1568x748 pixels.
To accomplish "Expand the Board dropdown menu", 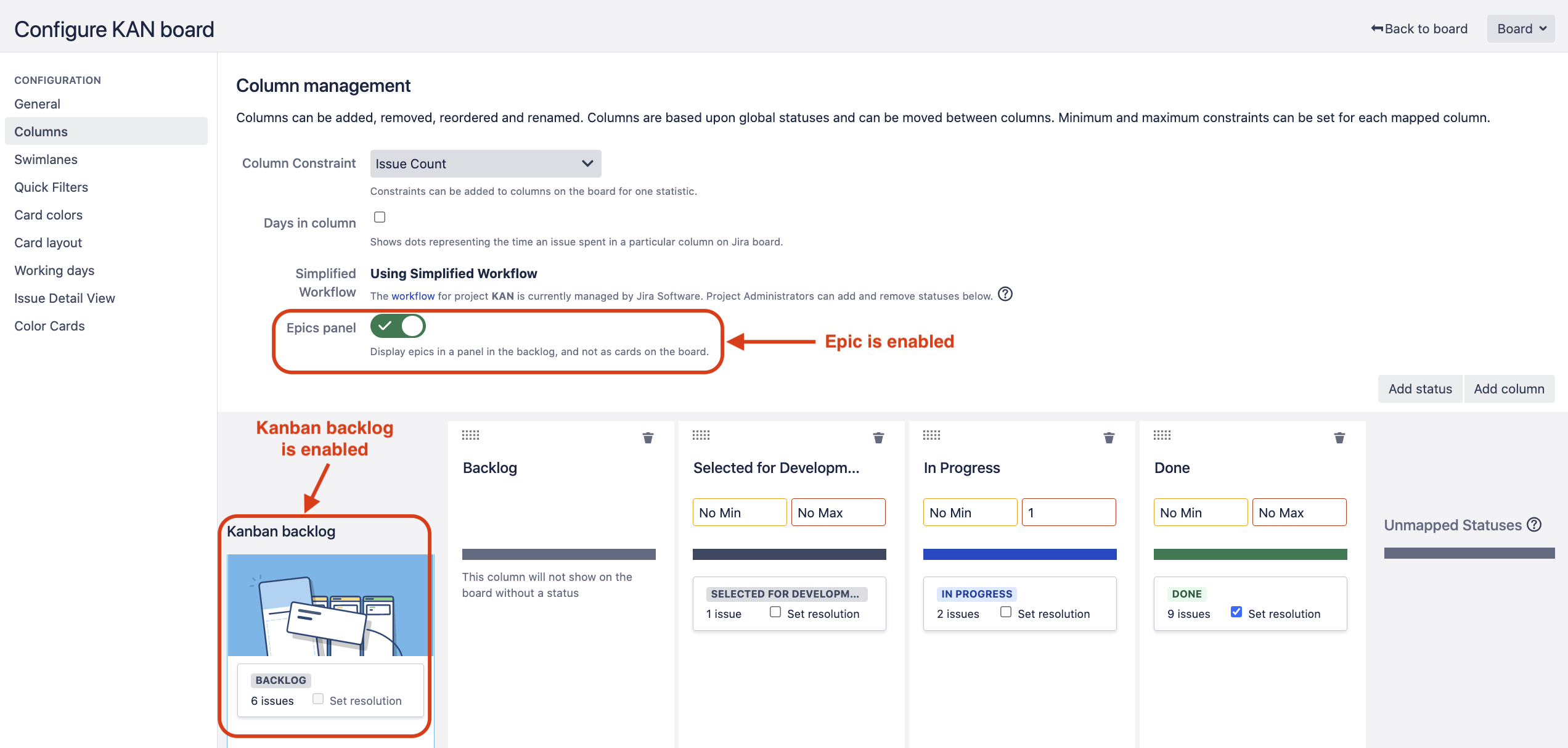I will click(x=1521, y=29).
